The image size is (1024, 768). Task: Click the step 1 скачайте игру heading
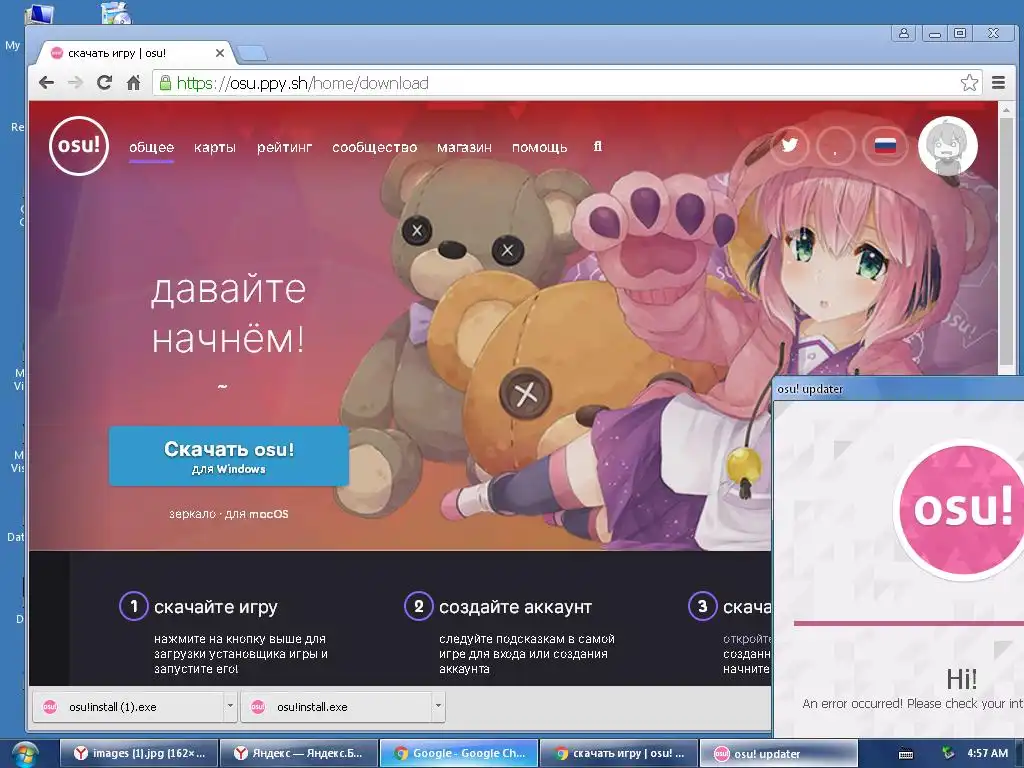click(216, 607)
